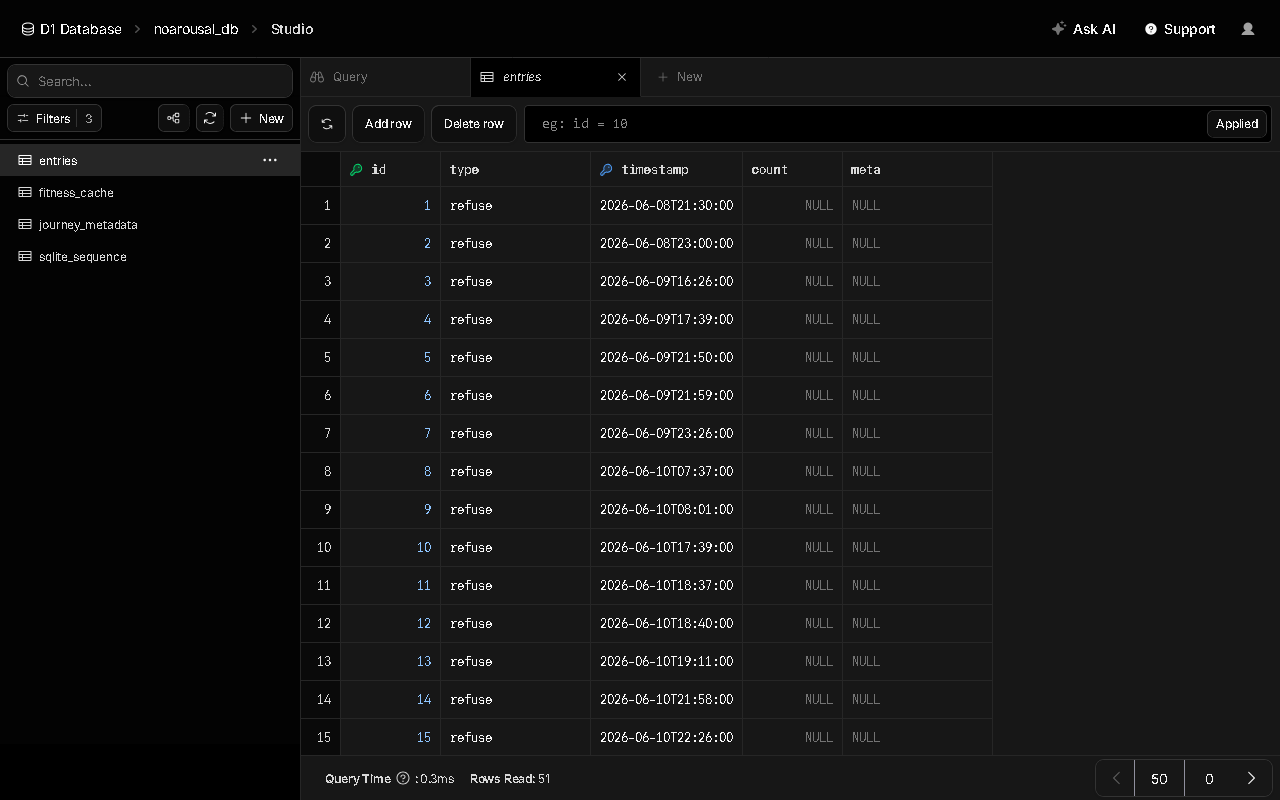
Task: Select the entries table in sidebar
Action: 150,160
